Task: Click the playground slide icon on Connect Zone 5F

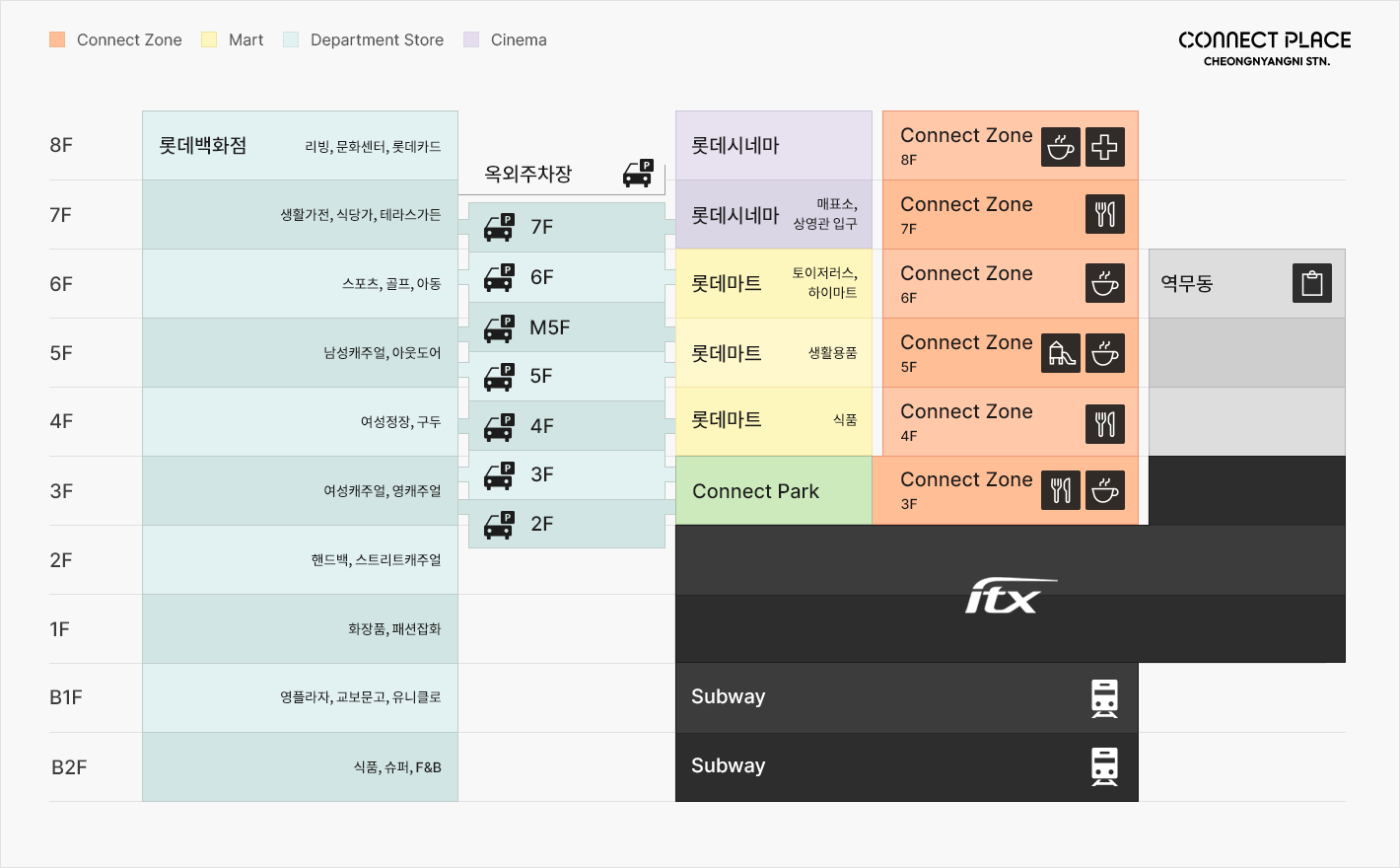Action: [x=1061, y=353]
